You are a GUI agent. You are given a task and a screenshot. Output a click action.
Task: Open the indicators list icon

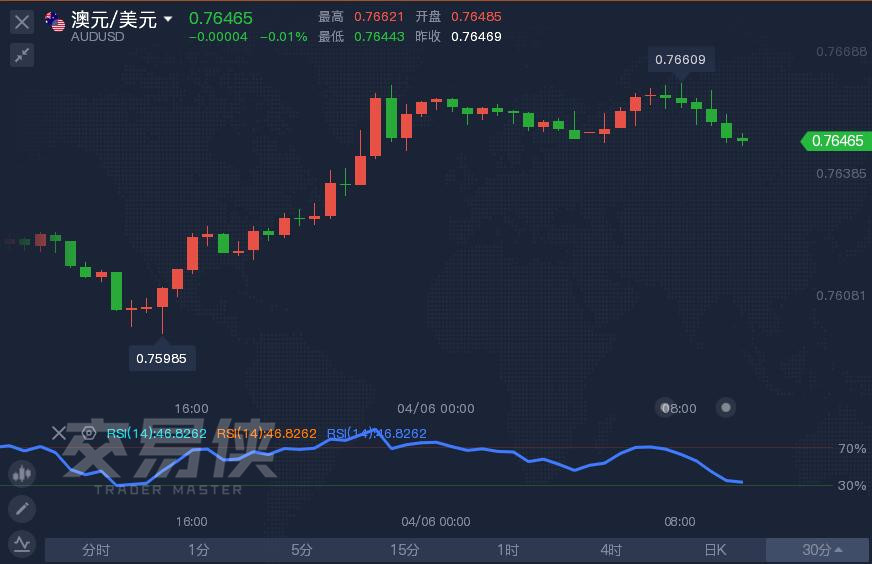[22, 543]
